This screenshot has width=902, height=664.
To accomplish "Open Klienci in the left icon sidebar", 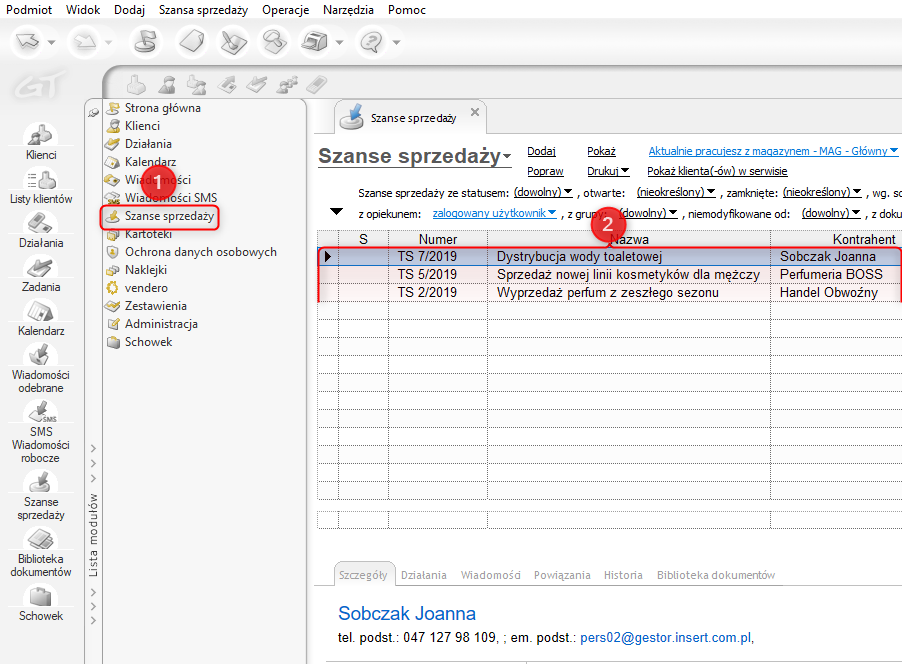I will pyautogui.click(x=41, y=140).
